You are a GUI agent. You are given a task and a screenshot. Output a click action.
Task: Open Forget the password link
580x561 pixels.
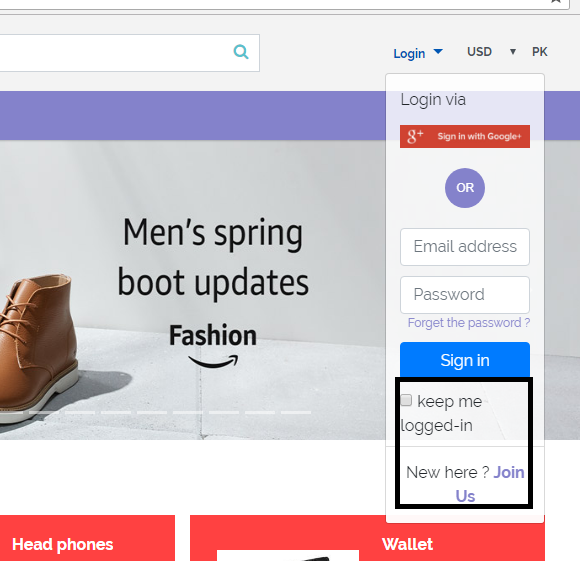pos(469,323)
